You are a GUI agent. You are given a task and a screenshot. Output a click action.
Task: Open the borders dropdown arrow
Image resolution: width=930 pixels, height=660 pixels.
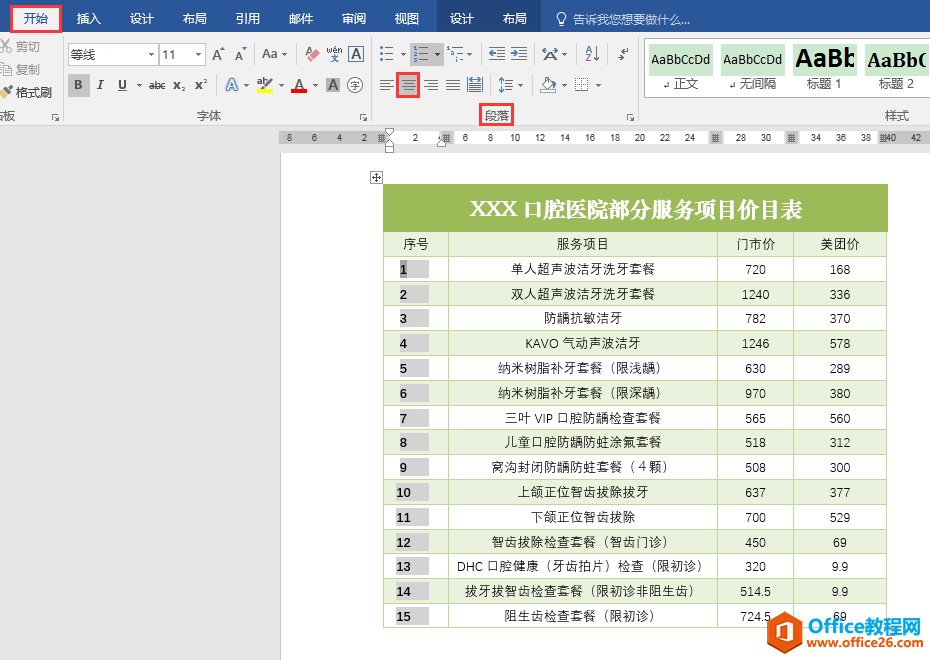coord(598,85)
